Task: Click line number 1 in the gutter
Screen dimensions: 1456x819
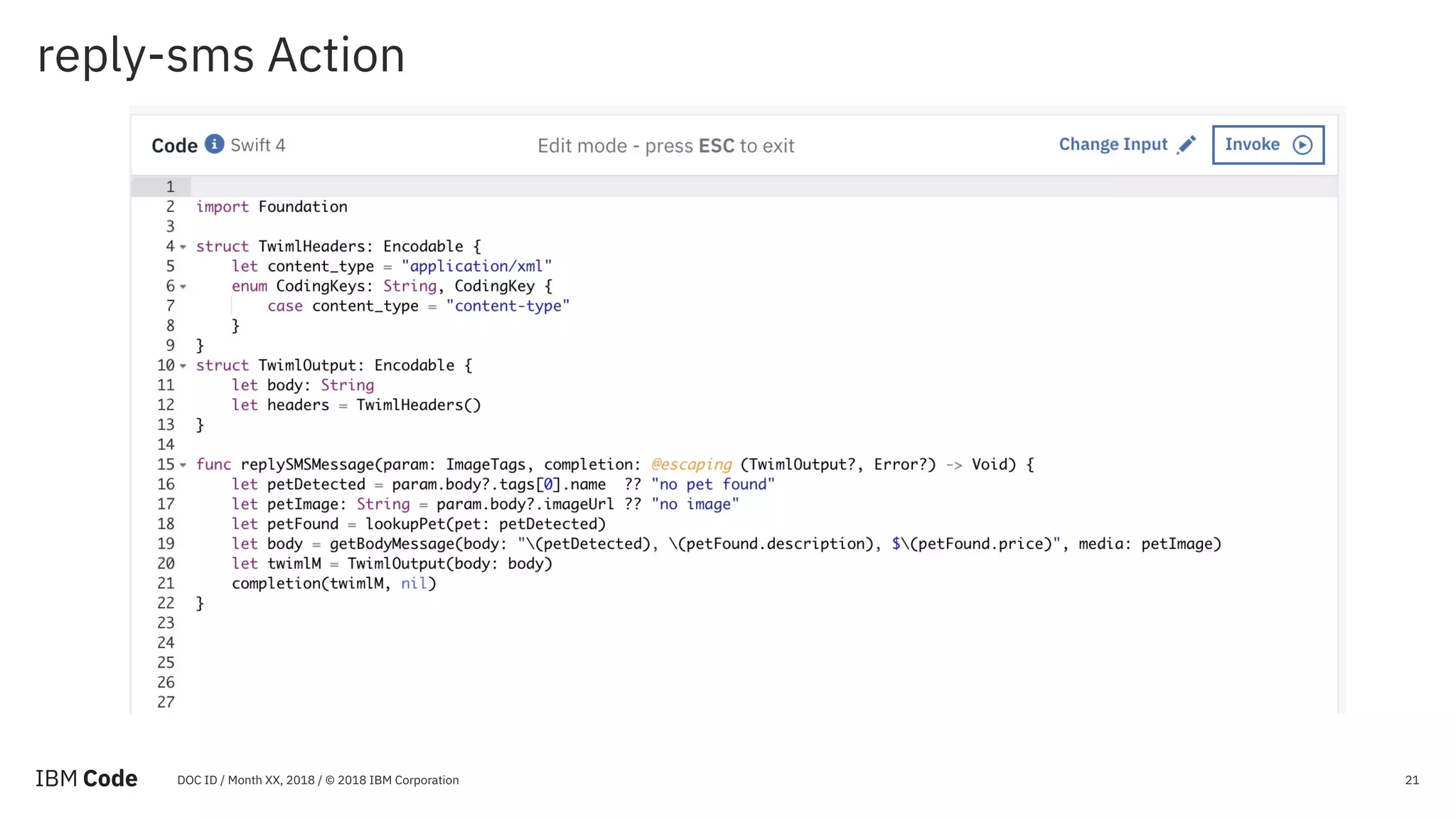Action: click(x=170, y=187)
